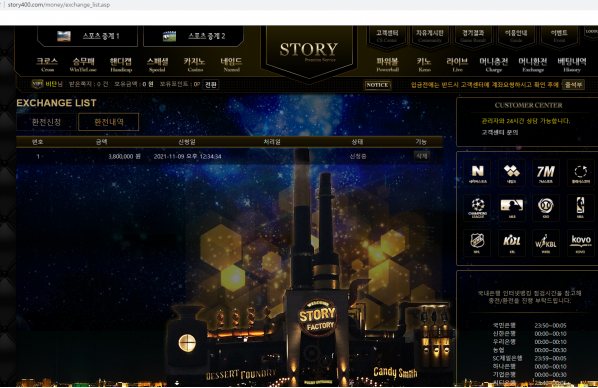This screenshot has height=388, width=598.
Task: Open the Naver Sports icon link
Action: pos(477,173)
